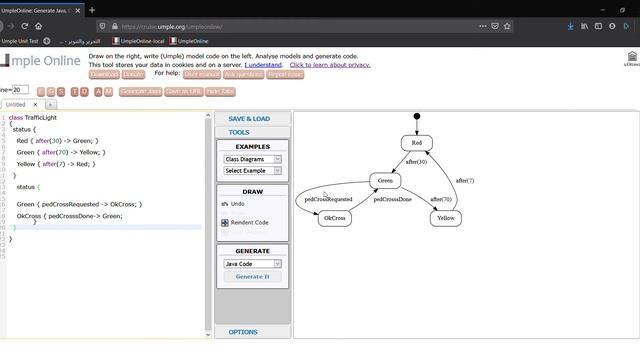This screenshot has width=640, height=360.
Task: Toggle Firefox sidebar icon
Action: pos(598,26)
